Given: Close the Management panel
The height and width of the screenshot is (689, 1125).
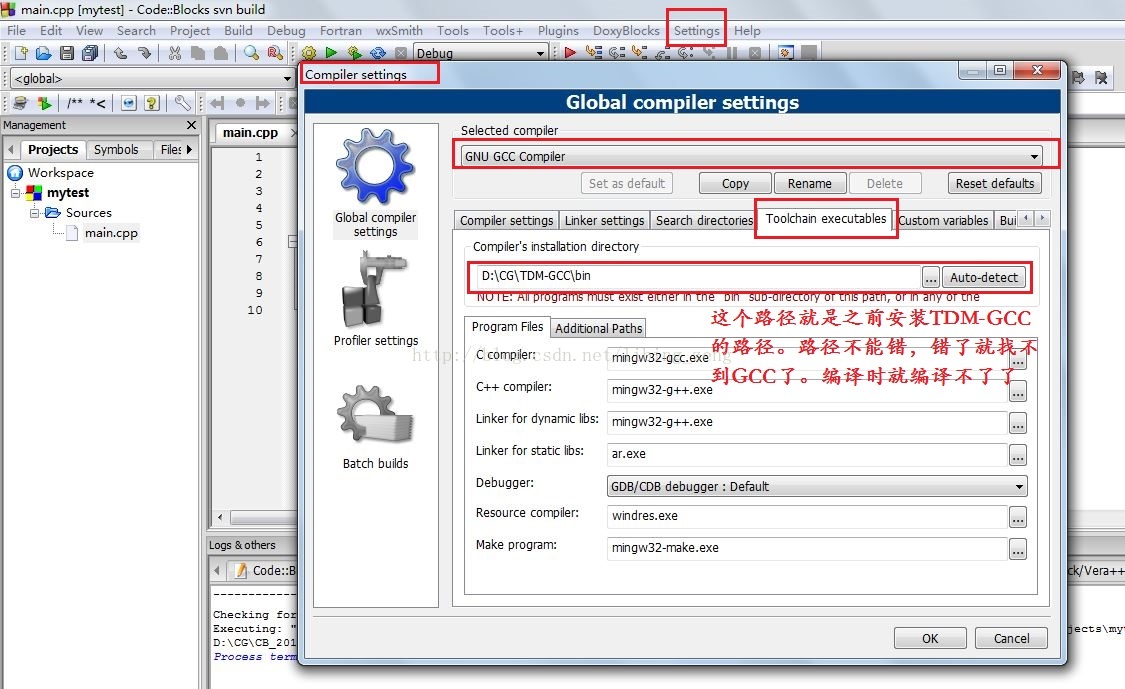Looking at the screenshot, I should (x=191, y=125).
